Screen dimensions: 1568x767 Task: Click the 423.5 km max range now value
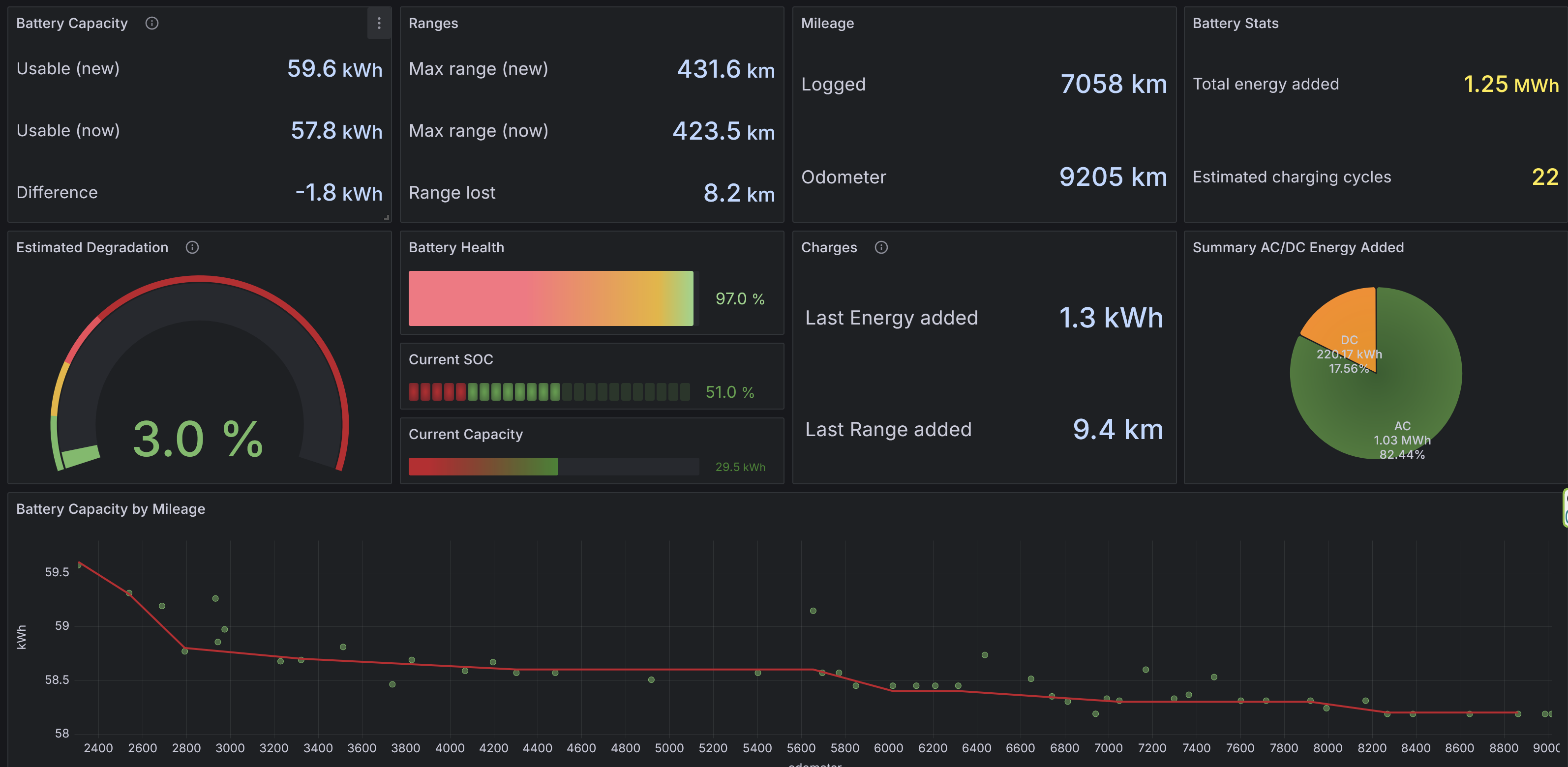pyautogui.click(x=723, y=131)
